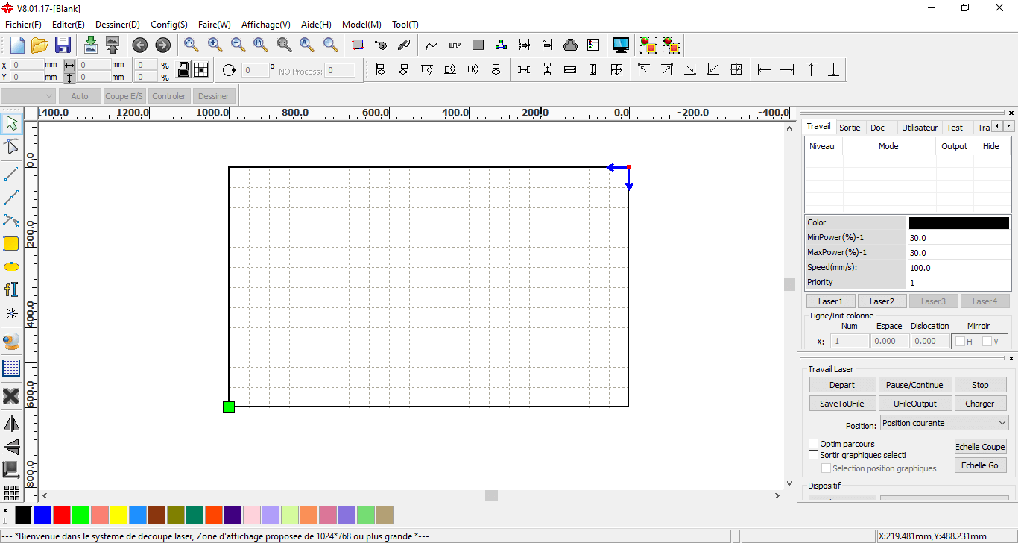Select the ellipse drawing tool
1024x543 pixels.
tap(11, 266)
